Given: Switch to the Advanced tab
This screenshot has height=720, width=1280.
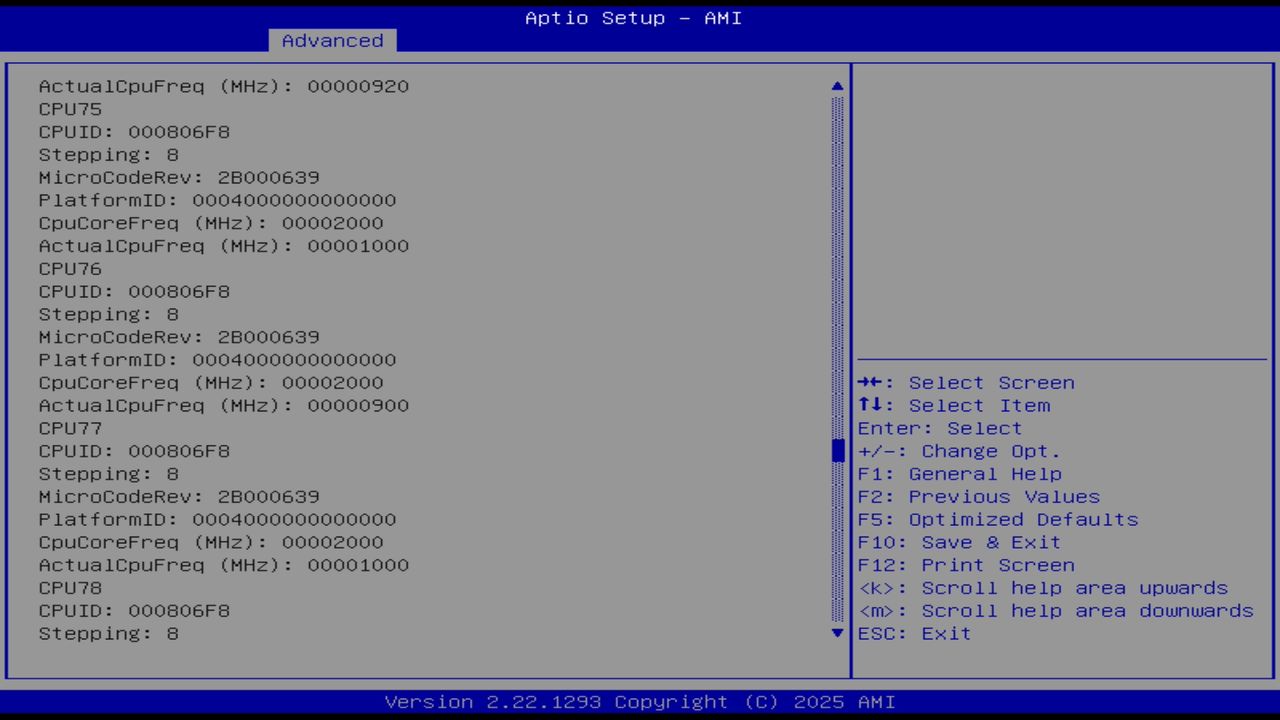Looking at the screenshot, I should click(x=331, y=40).
